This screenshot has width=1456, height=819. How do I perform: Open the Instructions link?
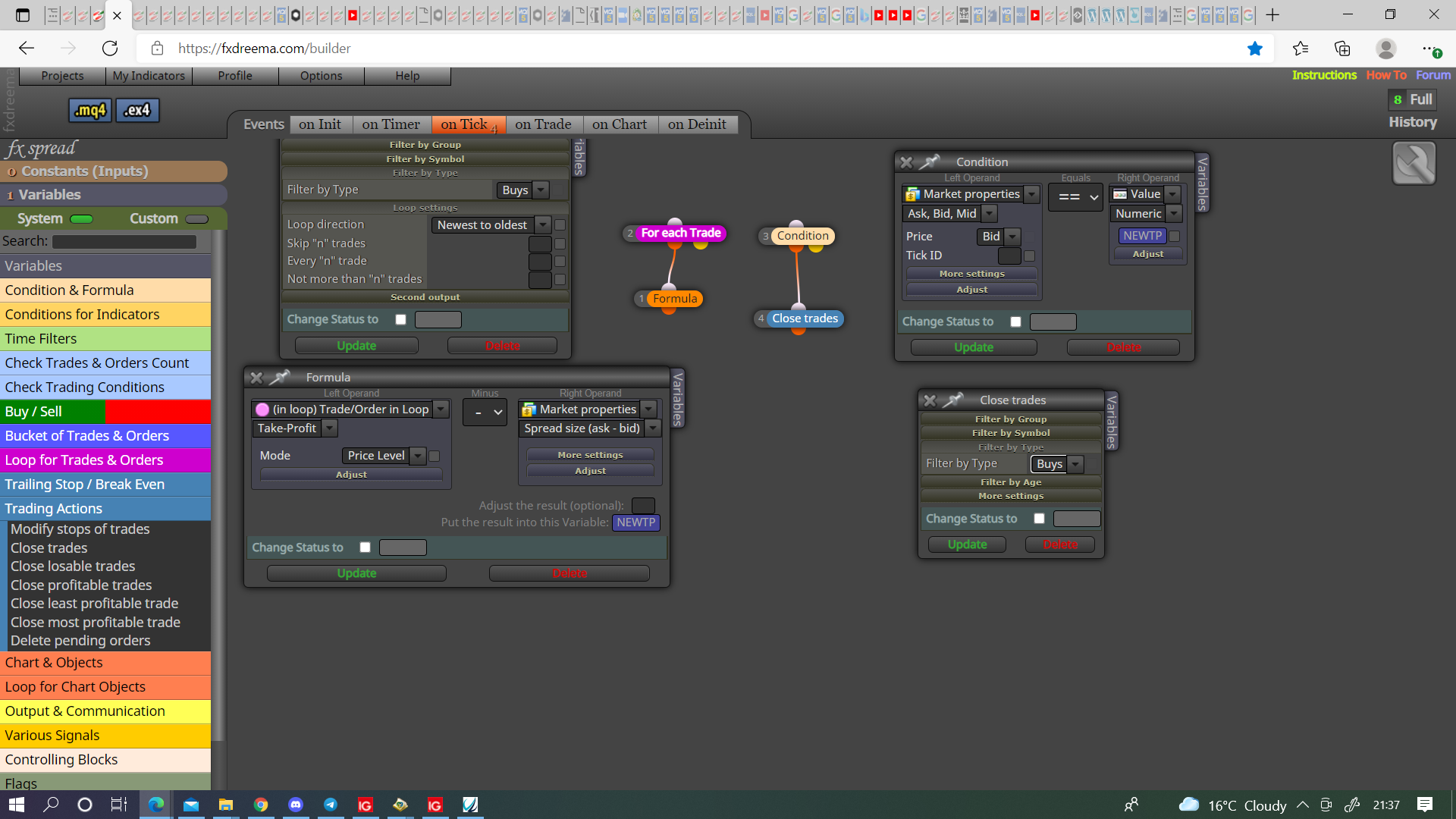click(x=1324, y=75)
